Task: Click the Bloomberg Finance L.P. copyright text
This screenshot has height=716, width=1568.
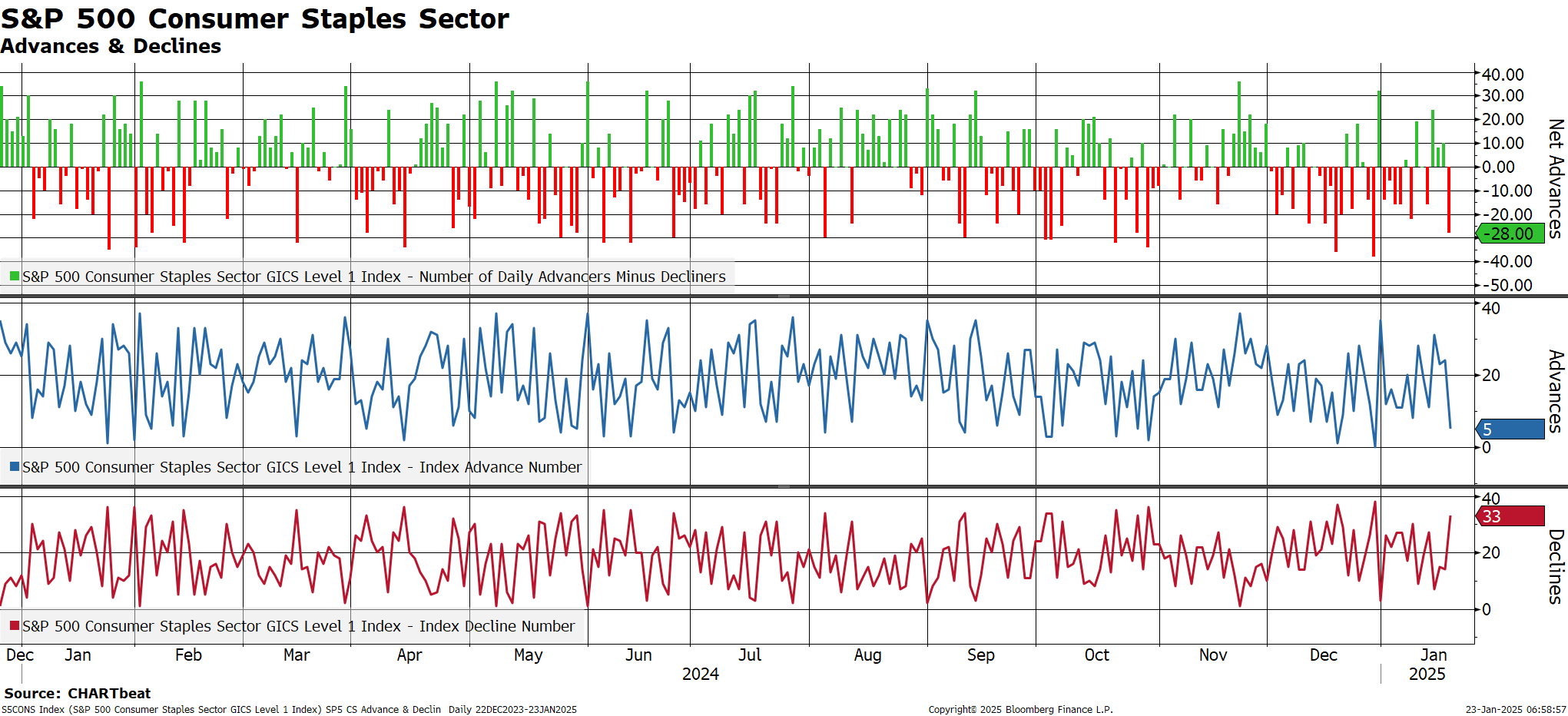Action: tap(1020, 709)
